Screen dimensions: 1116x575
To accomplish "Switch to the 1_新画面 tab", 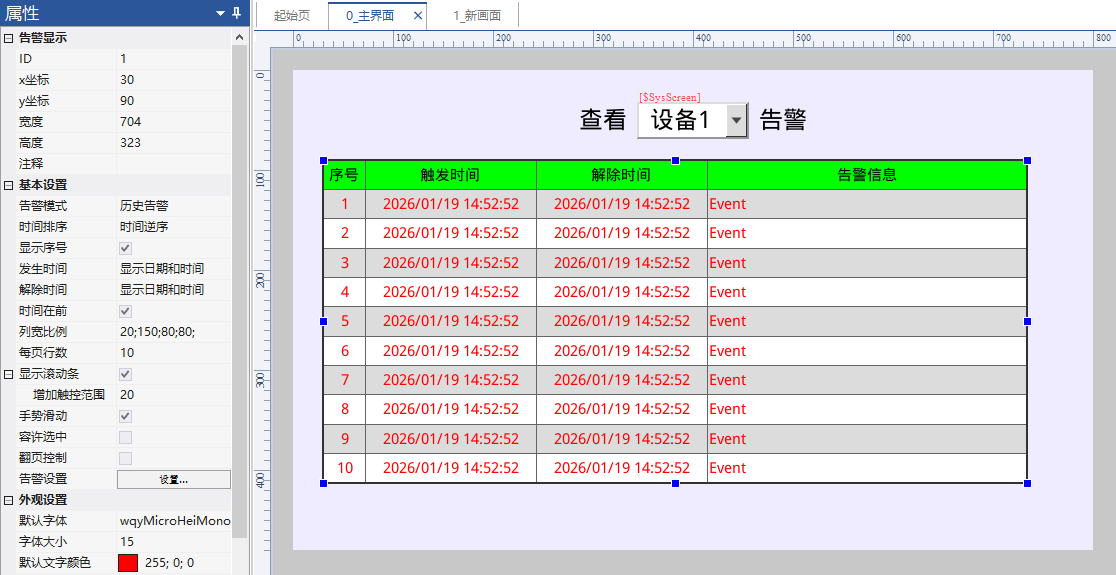I will click(476, 16).
